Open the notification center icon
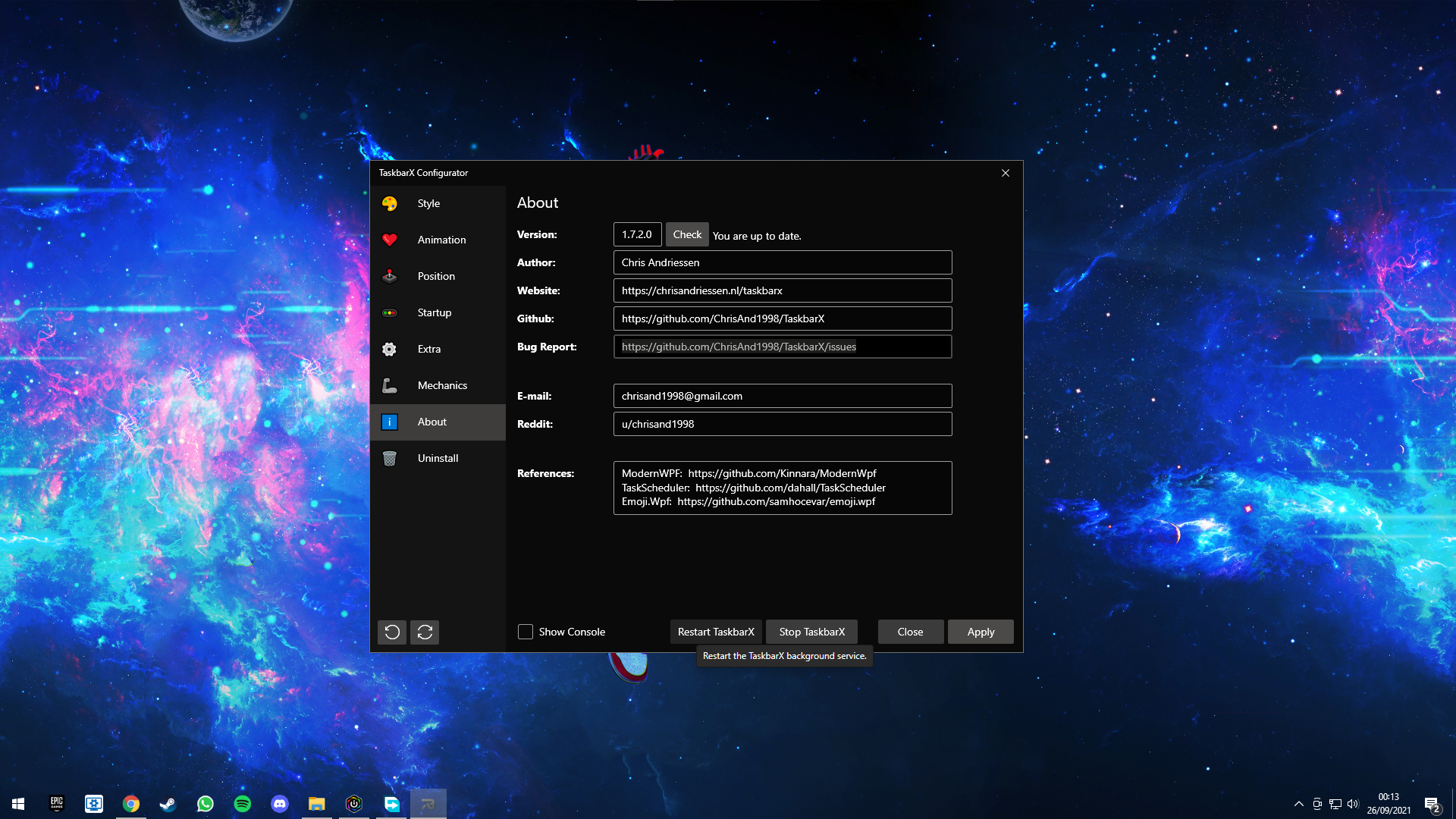Viewport: 1456px width, 819px height. pyautogui.click(x=1431, y=804)
